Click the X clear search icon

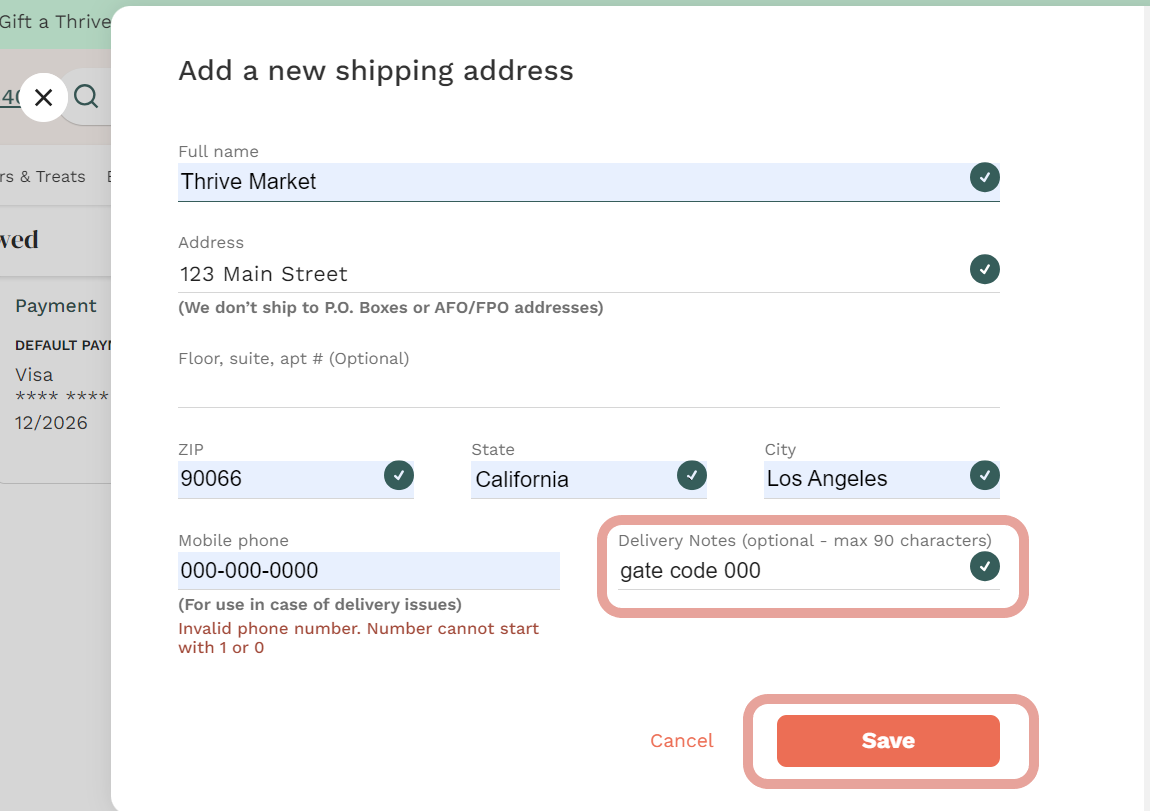pyautogui.click(x=43, y=96)
